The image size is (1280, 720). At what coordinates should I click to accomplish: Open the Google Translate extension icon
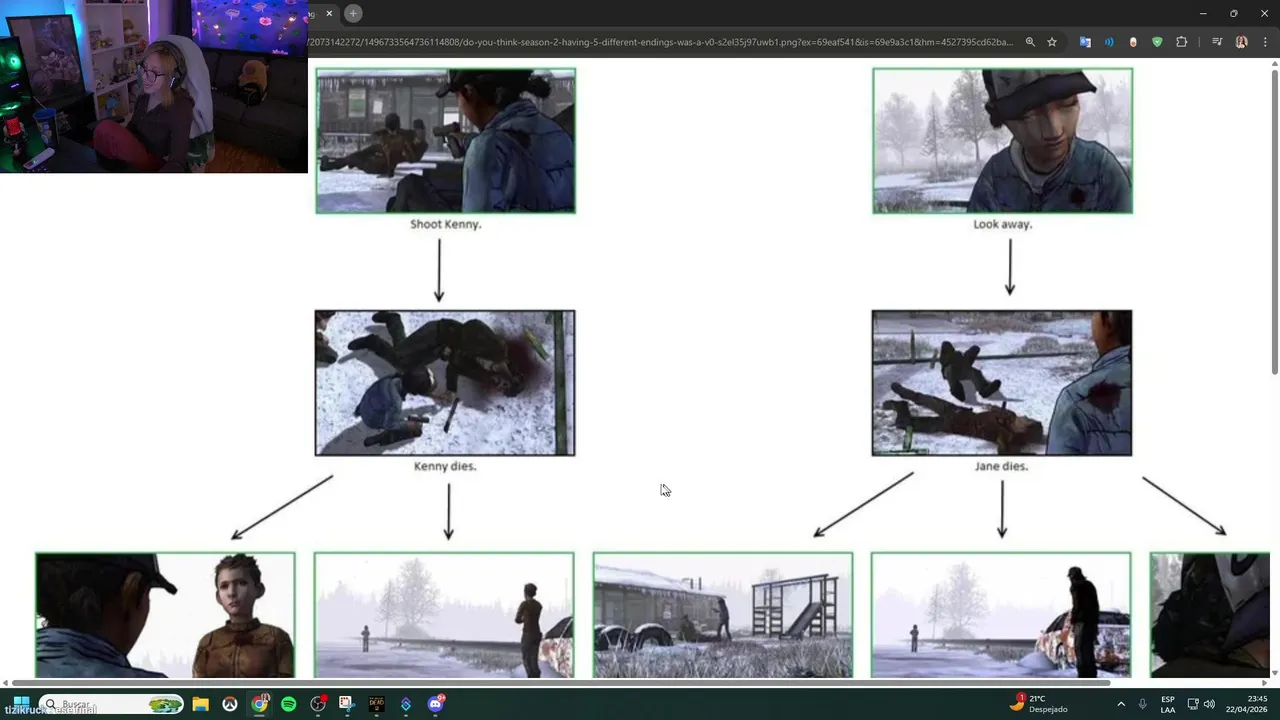tap(1085, 42)
